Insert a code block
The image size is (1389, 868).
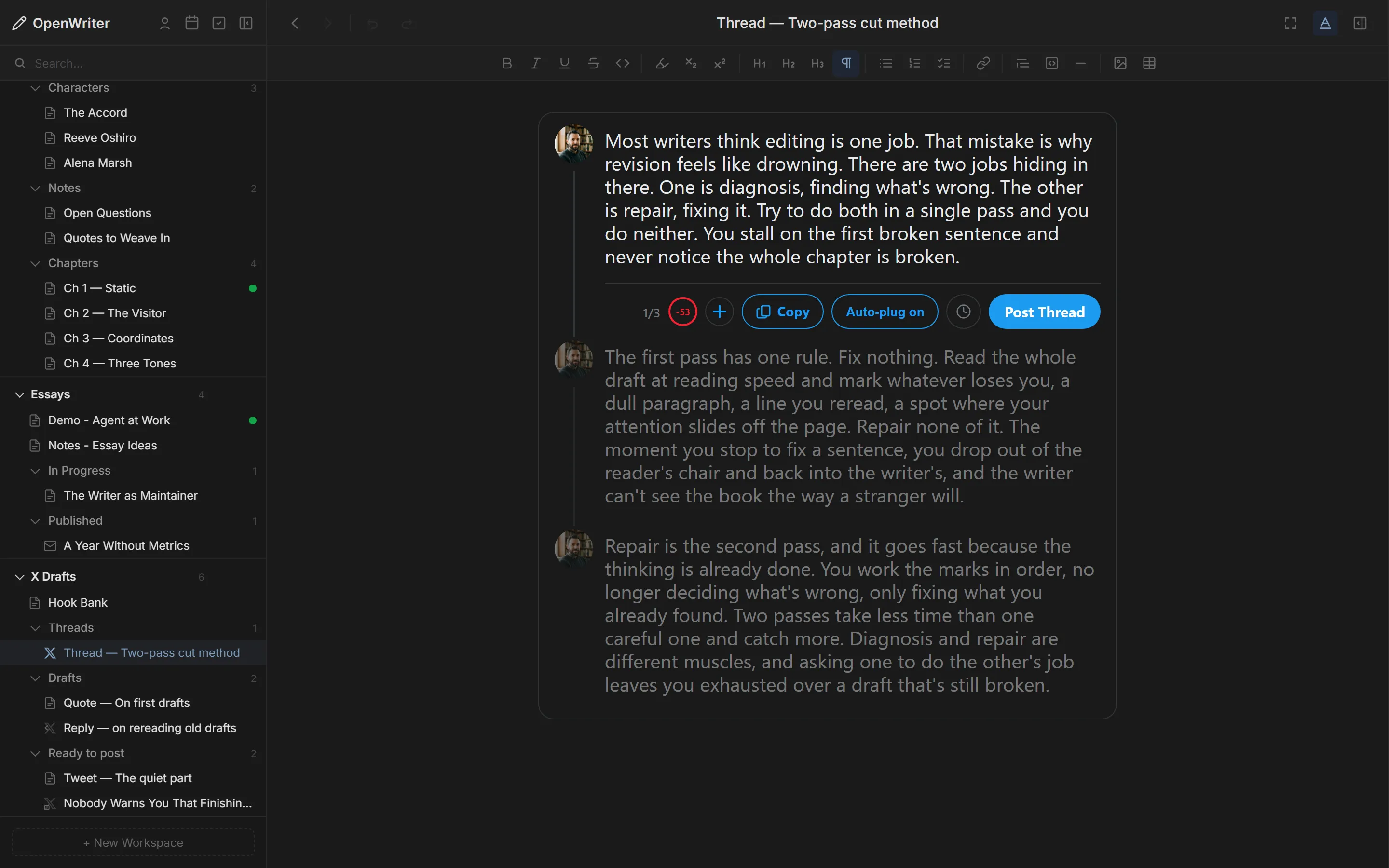click(1051, 63)
